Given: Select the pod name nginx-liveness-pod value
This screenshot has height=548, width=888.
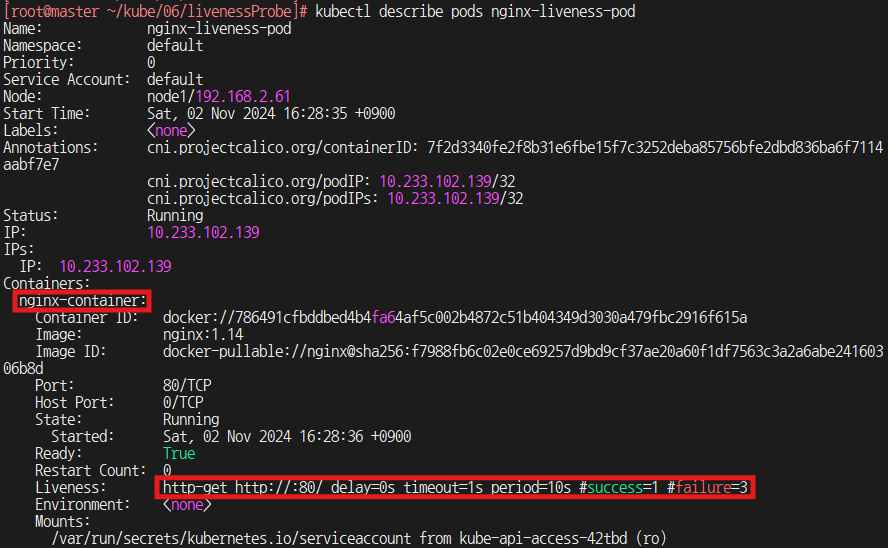Looking at the screenshot, I should (x=219, y=28).
